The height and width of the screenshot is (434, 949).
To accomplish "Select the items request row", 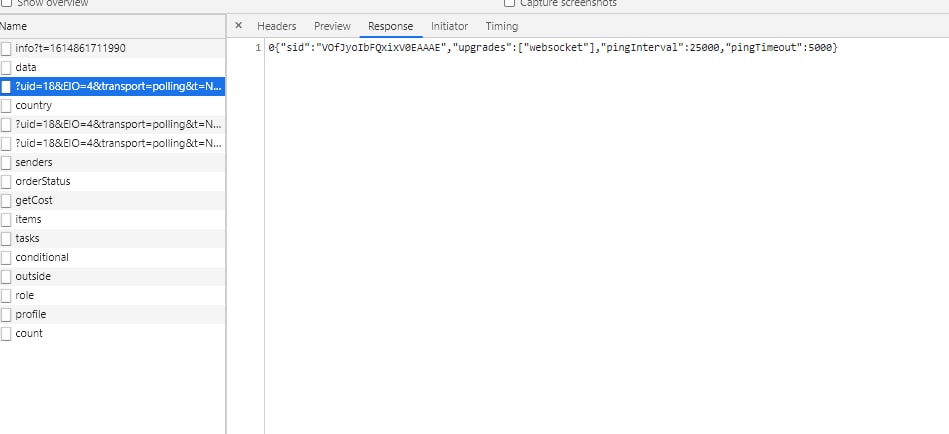I will tap(113, 220).
